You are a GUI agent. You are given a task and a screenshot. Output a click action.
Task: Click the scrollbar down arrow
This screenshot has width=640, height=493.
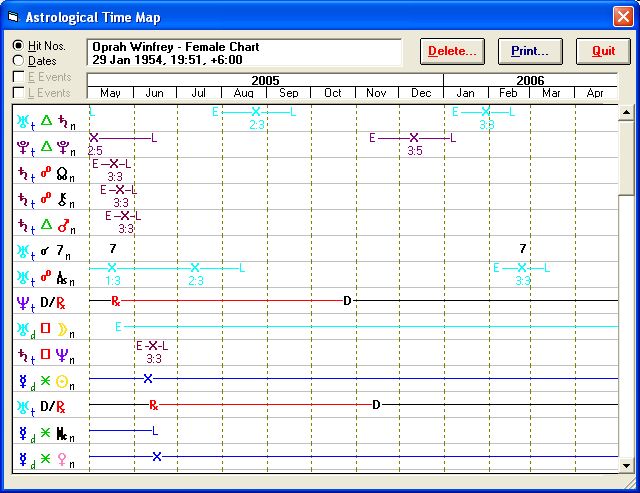[626, 465]
